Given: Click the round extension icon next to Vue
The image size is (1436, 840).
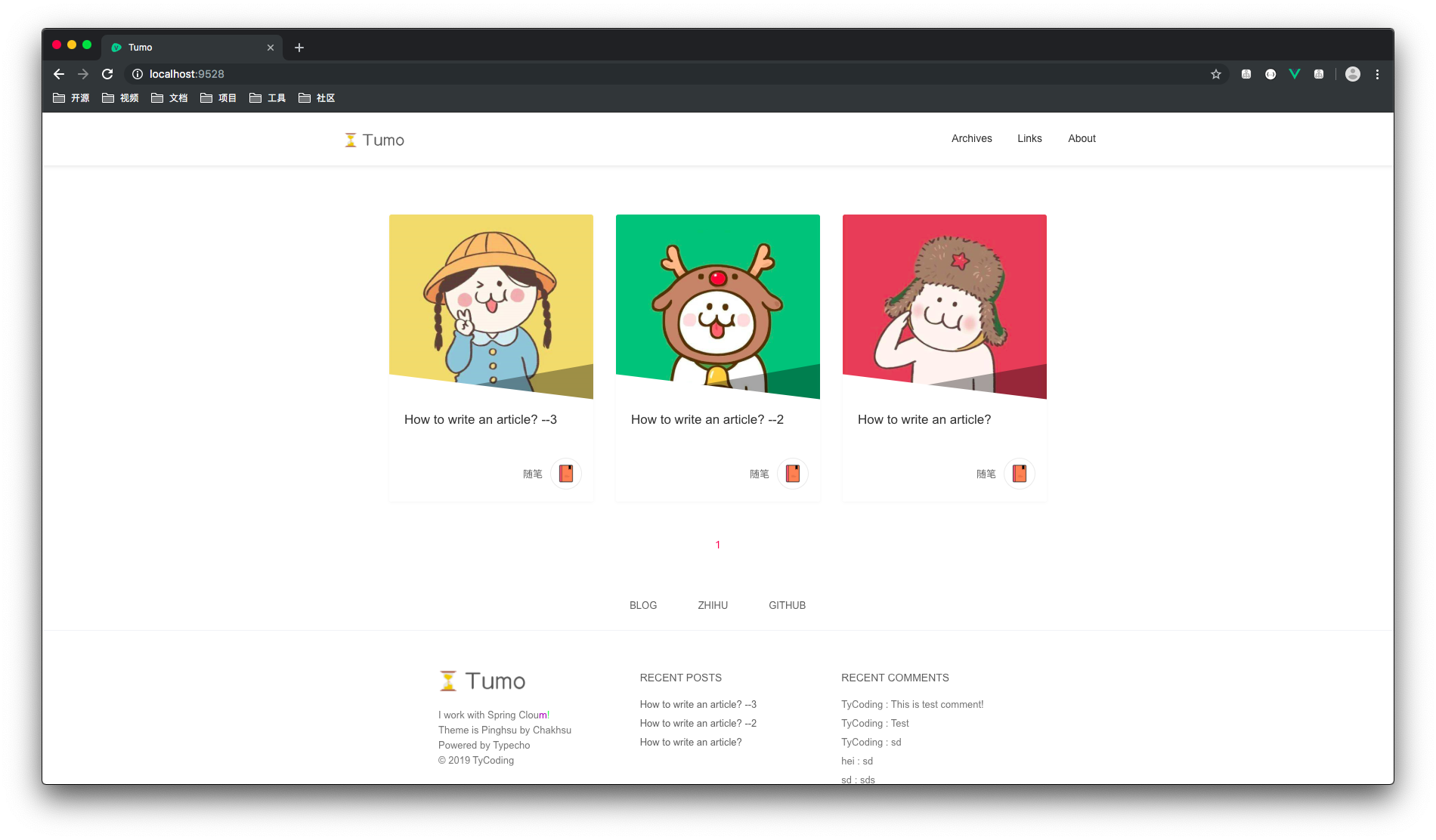Looking at the screenshot, I should (x=1270, y=74).
